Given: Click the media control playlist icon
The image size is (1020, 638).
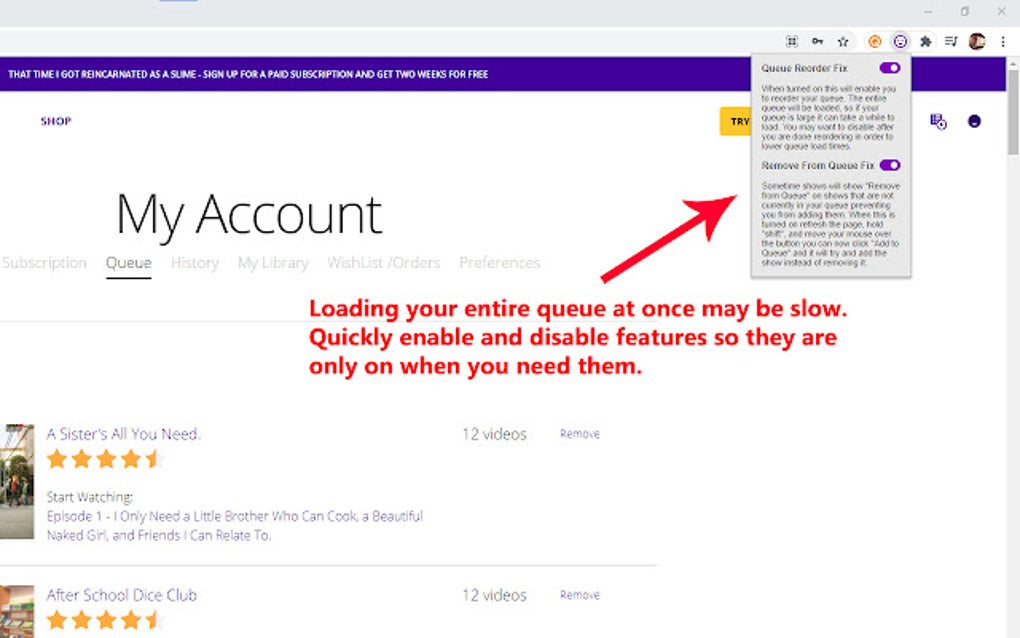Looking at the screenshot, I should click(951, 42).
